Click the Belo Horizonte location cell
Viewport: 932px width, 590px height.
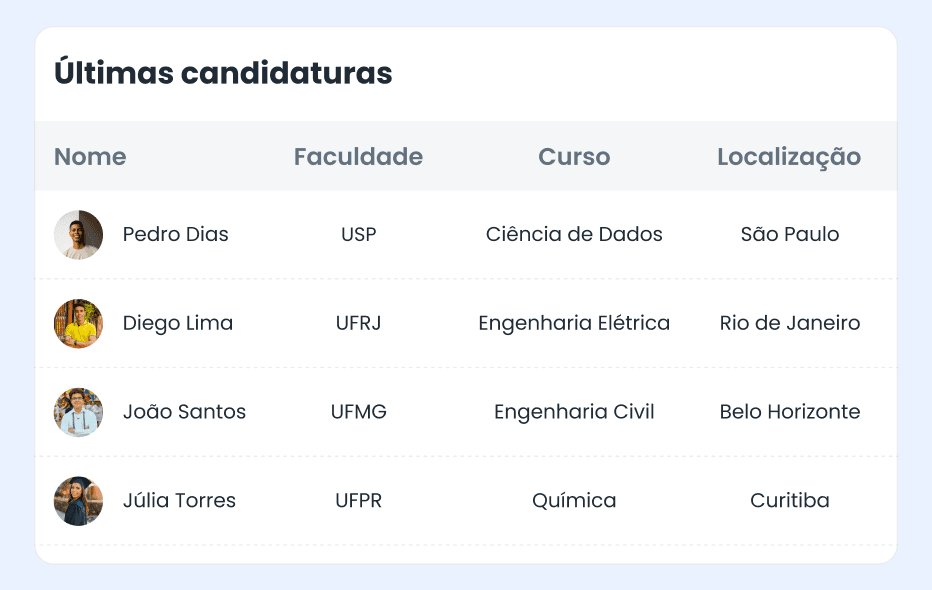789,412
